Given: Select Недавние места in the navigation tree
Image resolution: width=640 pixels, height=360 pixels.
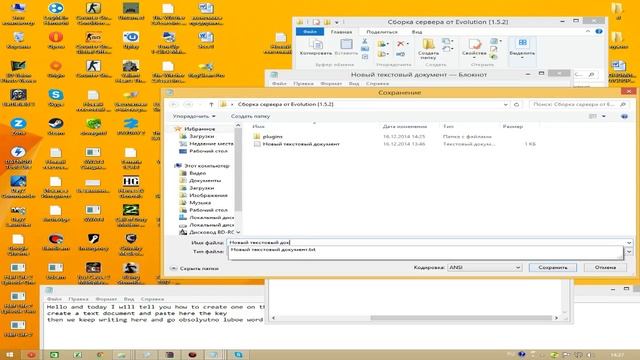Looking at the screenshot, I should (x=211, y=144).
